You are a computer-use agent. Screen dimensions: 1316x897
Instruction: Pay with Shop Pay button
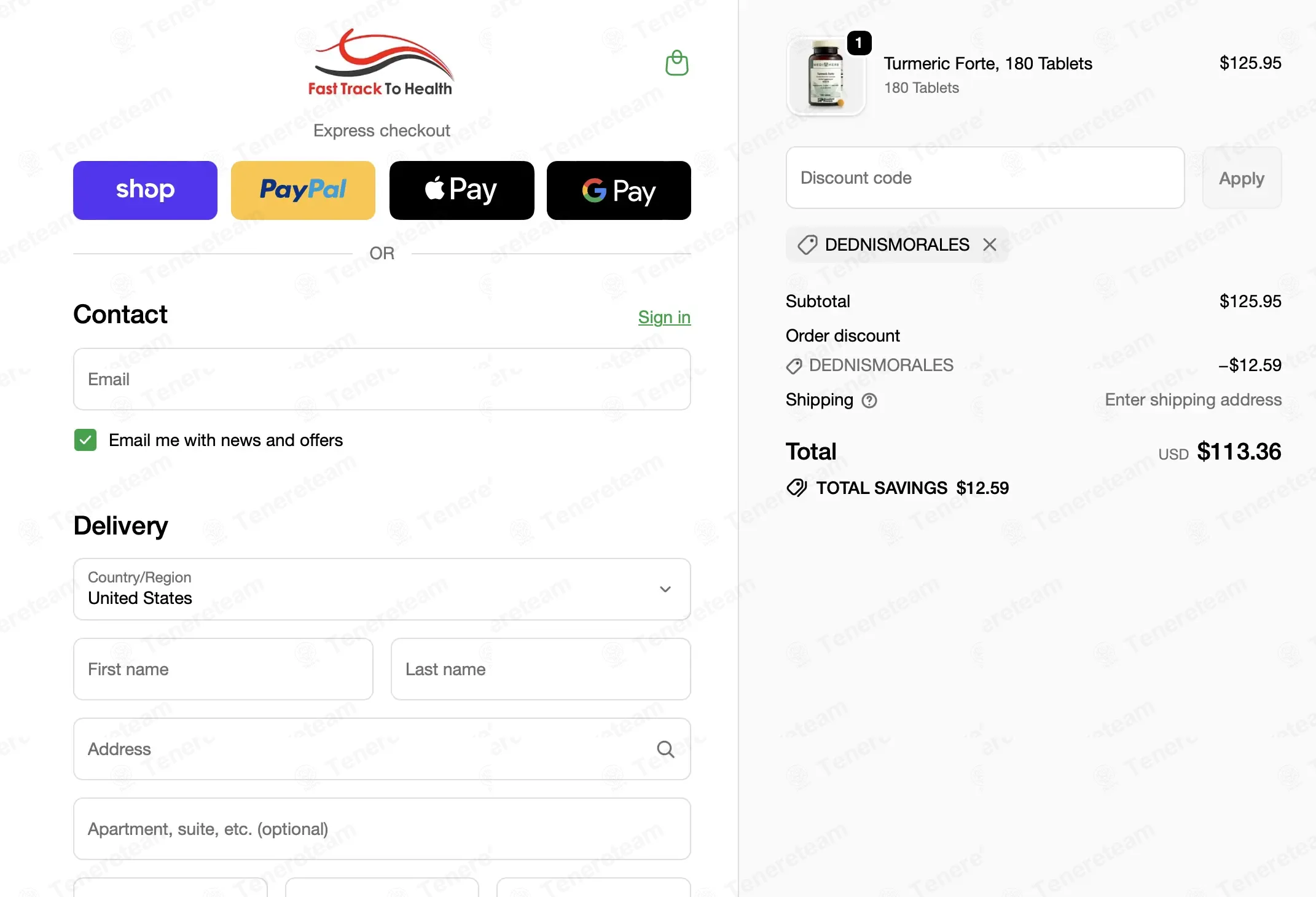(x=145, y=190)
